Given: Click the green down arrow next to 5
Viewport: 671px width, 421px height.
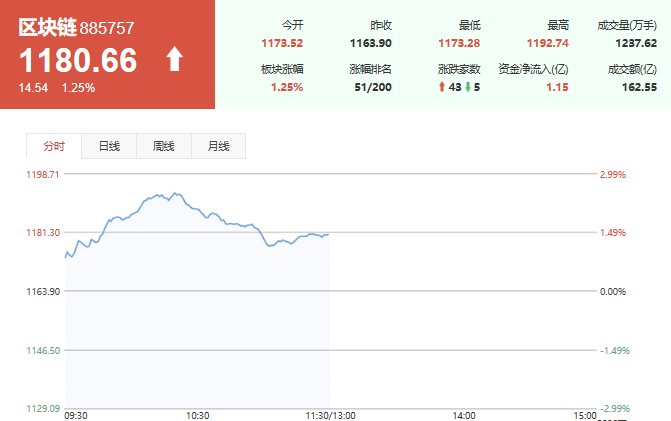Looking at the screenshot, I should tap(468, 87).
